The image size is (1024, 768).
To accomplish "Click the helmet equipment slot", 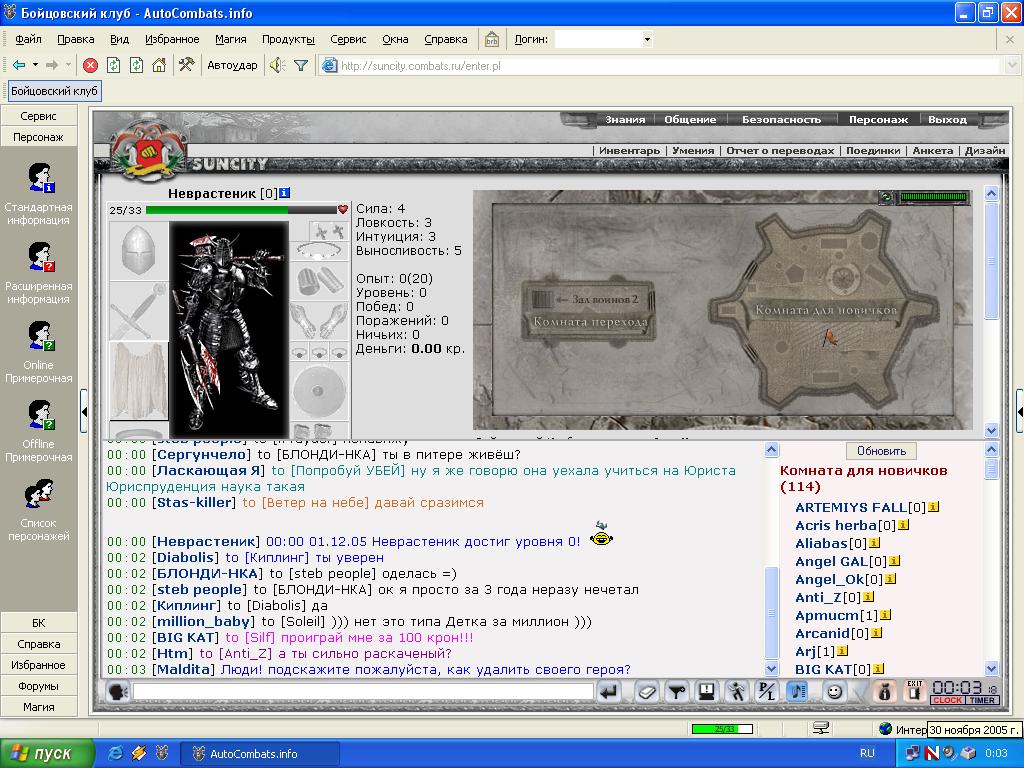I will coord(138,250).
